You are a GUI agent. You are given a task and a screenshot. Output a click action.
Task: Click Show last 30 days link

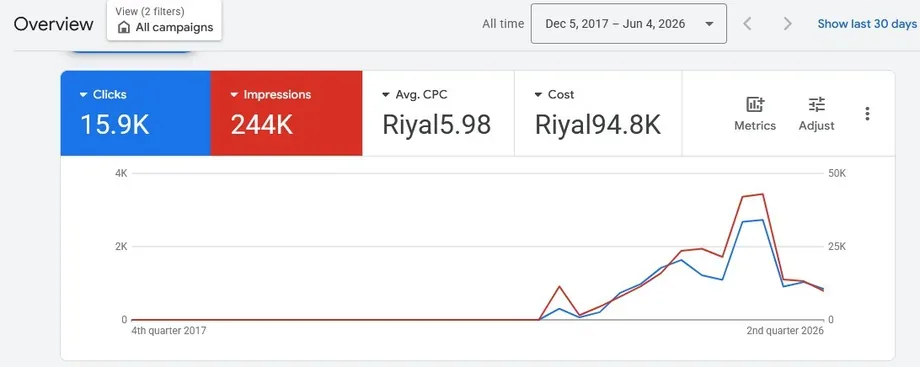[x=867, y=24]
